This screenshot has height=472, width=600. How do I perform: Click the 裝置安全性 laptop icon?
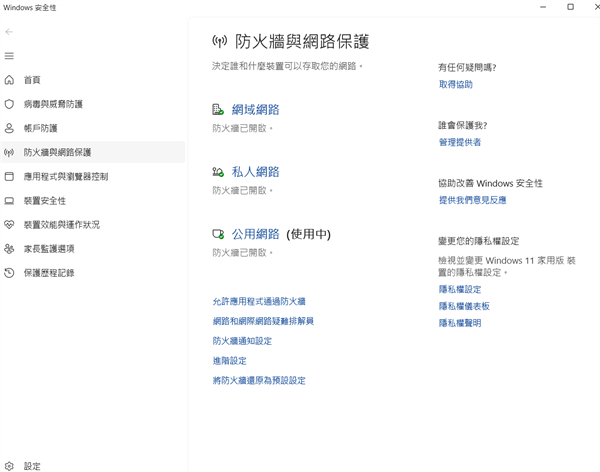point(10,201)
